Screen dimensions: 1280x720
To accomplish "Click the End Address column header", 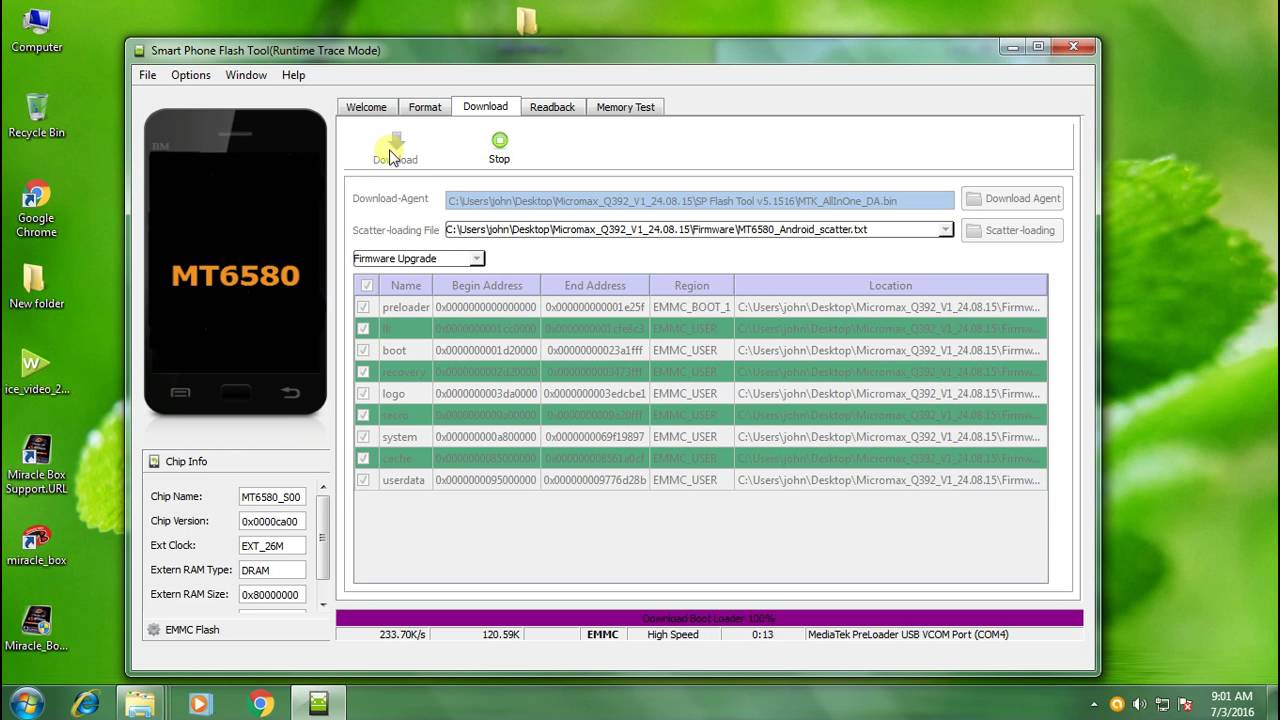I will (x=595, y=285).
